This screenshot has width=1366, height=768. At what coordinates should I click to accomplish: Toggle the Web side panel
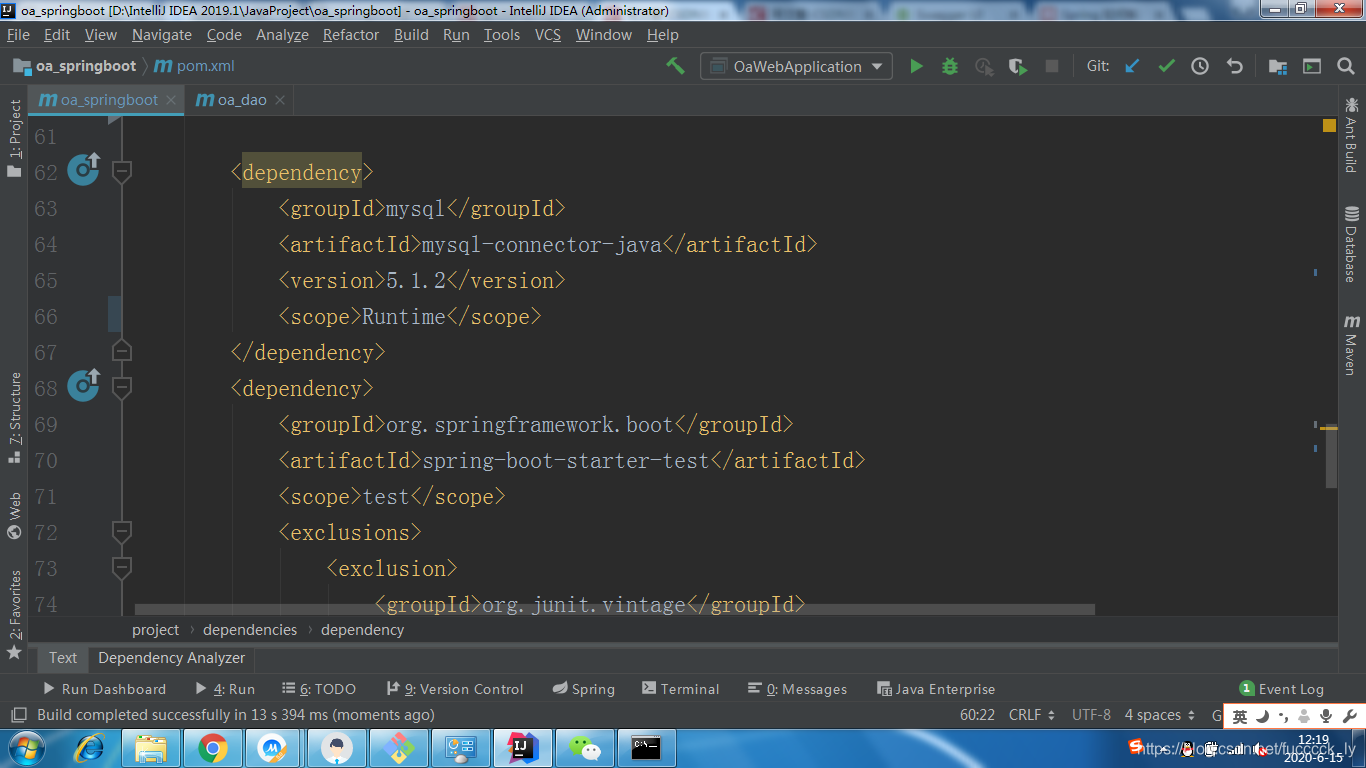(14, 514)
